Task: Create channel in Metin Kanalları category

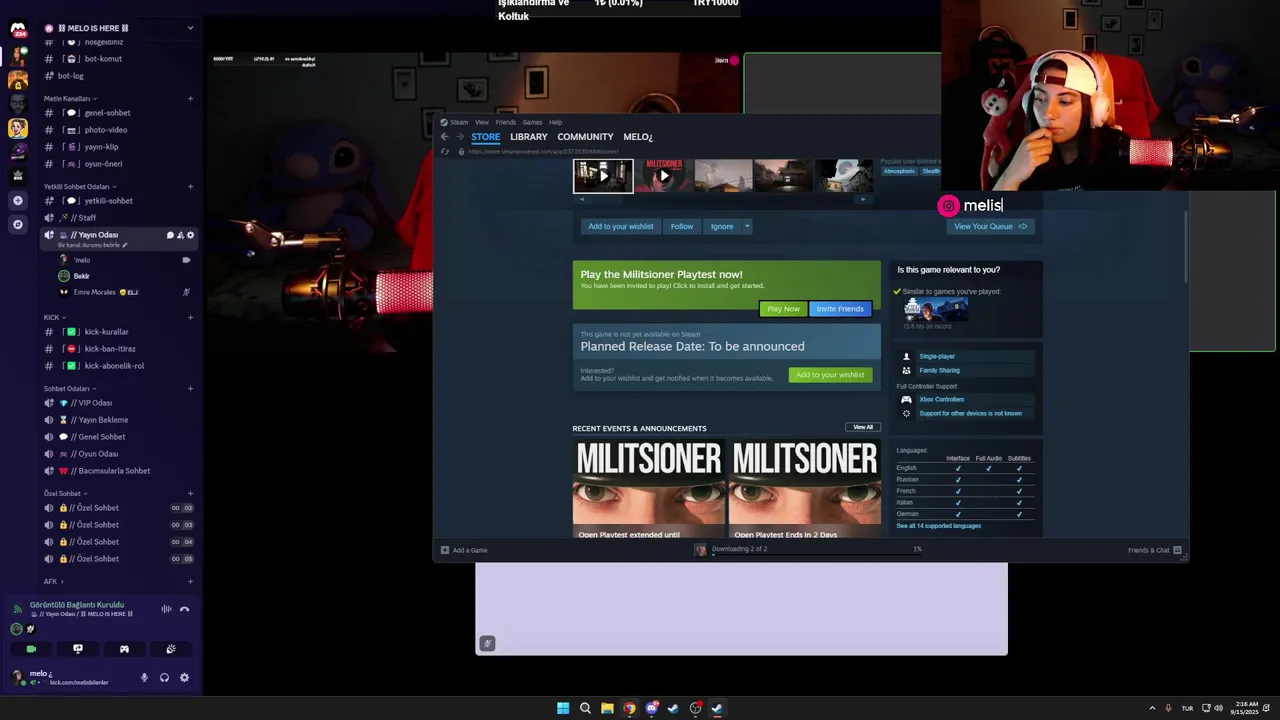Action: point(190,99)
